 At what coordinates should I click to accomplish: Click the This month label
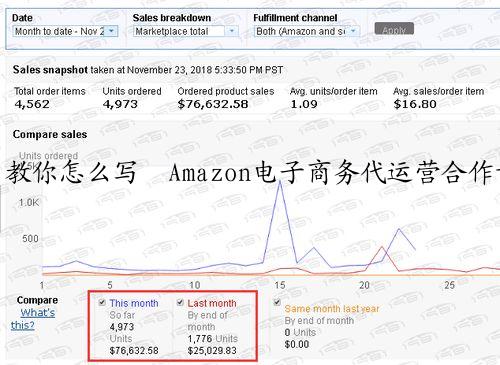pyautogui.click(x=134, y=303)
